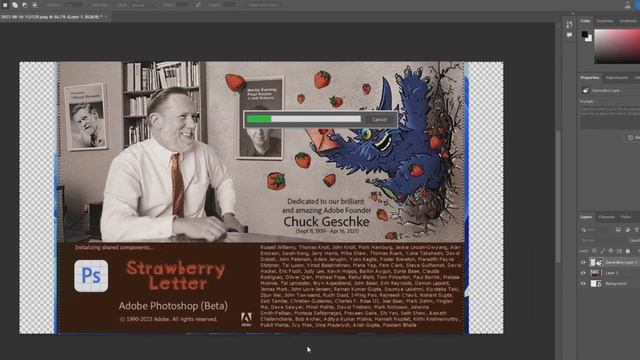Pick the Subtract from selection mode icon
The image size is (640, 360).
point(24,5)
